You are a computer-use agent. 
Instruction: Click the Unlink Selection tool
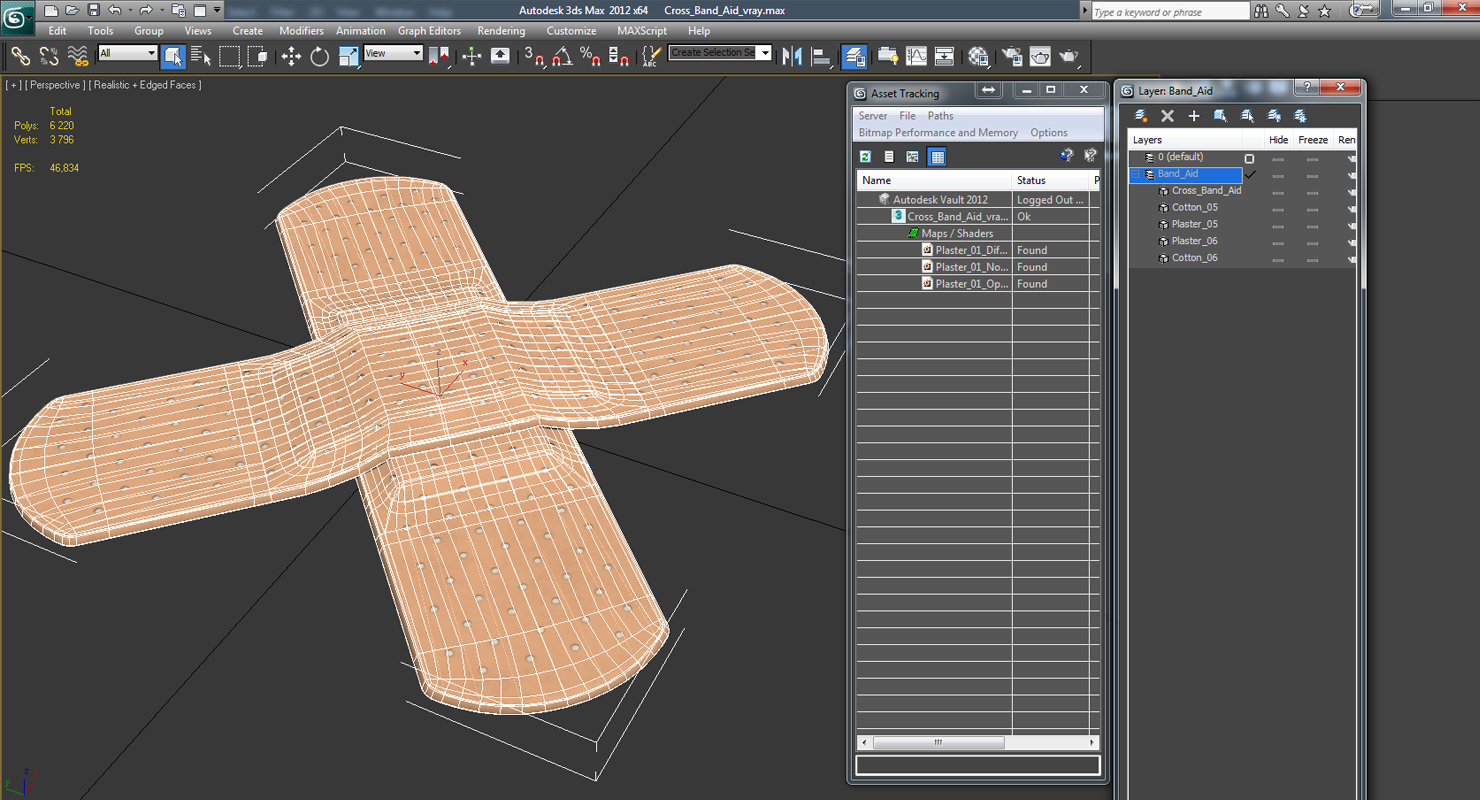(x=48, y=57)
